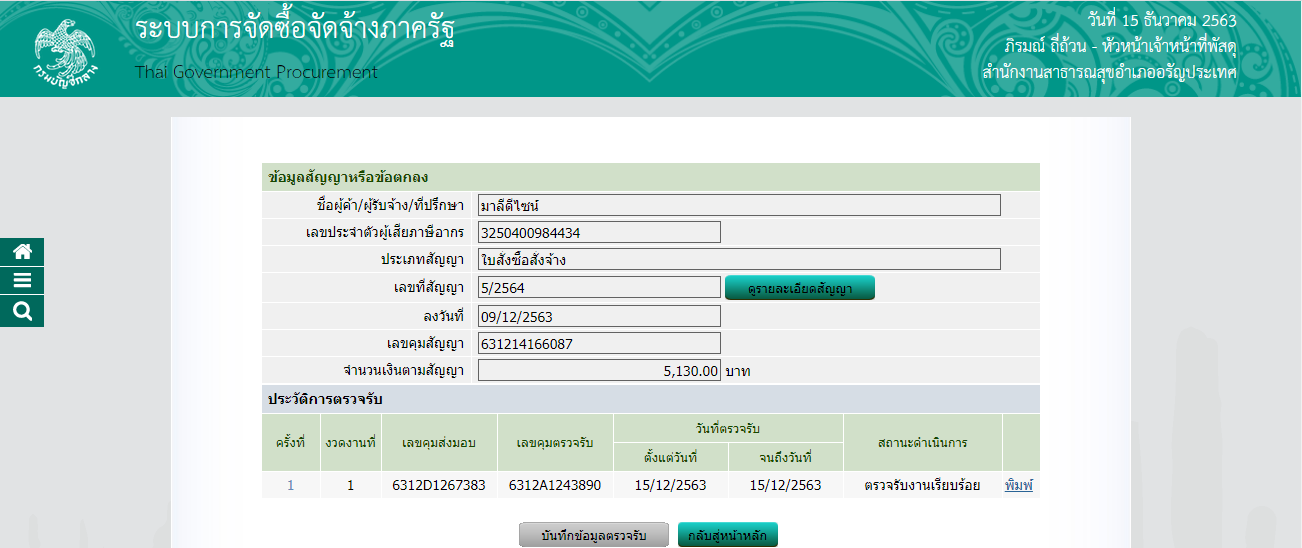The image size is (1302, 548).
Task: Click the Thai Government Procurement title
Action: 257,72
